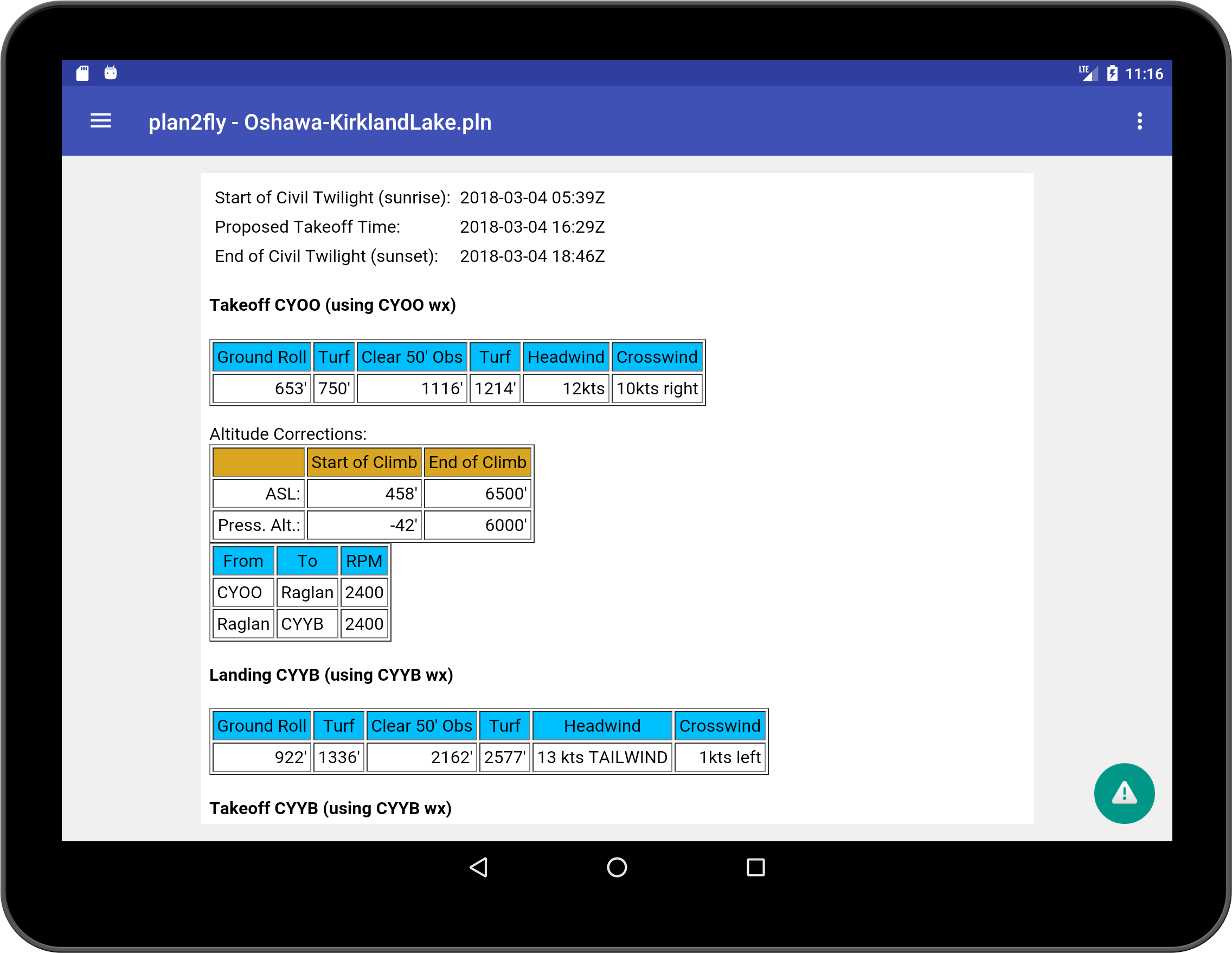1232x953 pixels.
Task: Open the calendar notification icon
Action: click(x=111, y=72)
